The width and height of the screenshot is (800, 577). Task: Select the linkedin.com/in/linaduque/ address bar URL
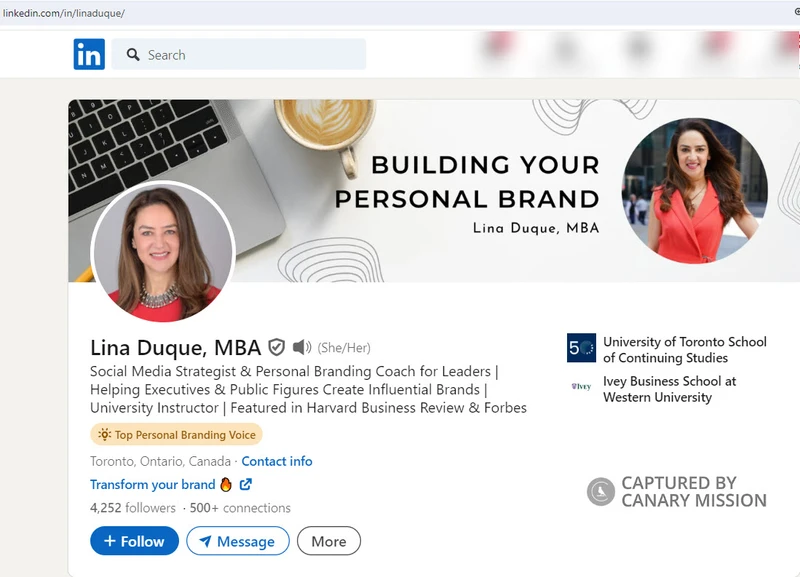[x=63, y=13]
